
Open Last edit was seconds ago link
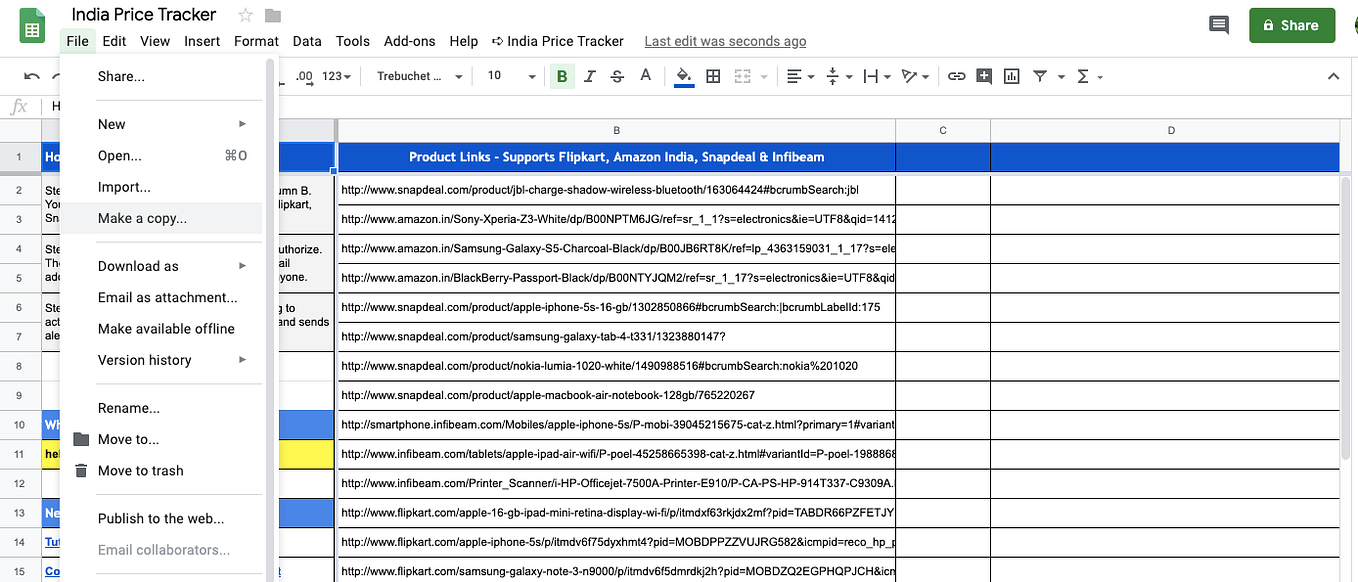(x=724, y=41)
